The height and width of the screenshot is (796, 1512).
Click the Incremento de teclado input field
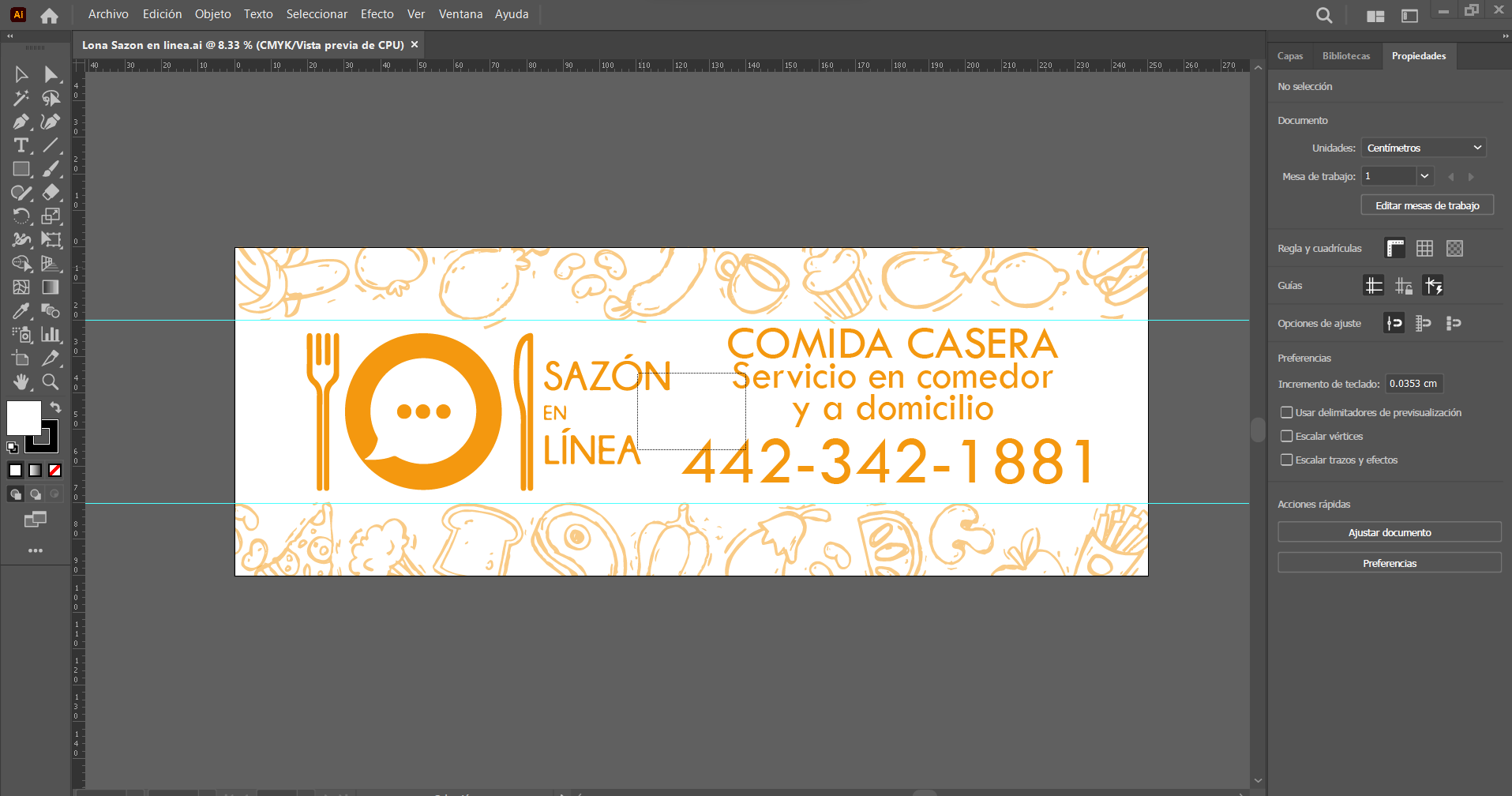pyautogui.click(x=1413, y=384)
